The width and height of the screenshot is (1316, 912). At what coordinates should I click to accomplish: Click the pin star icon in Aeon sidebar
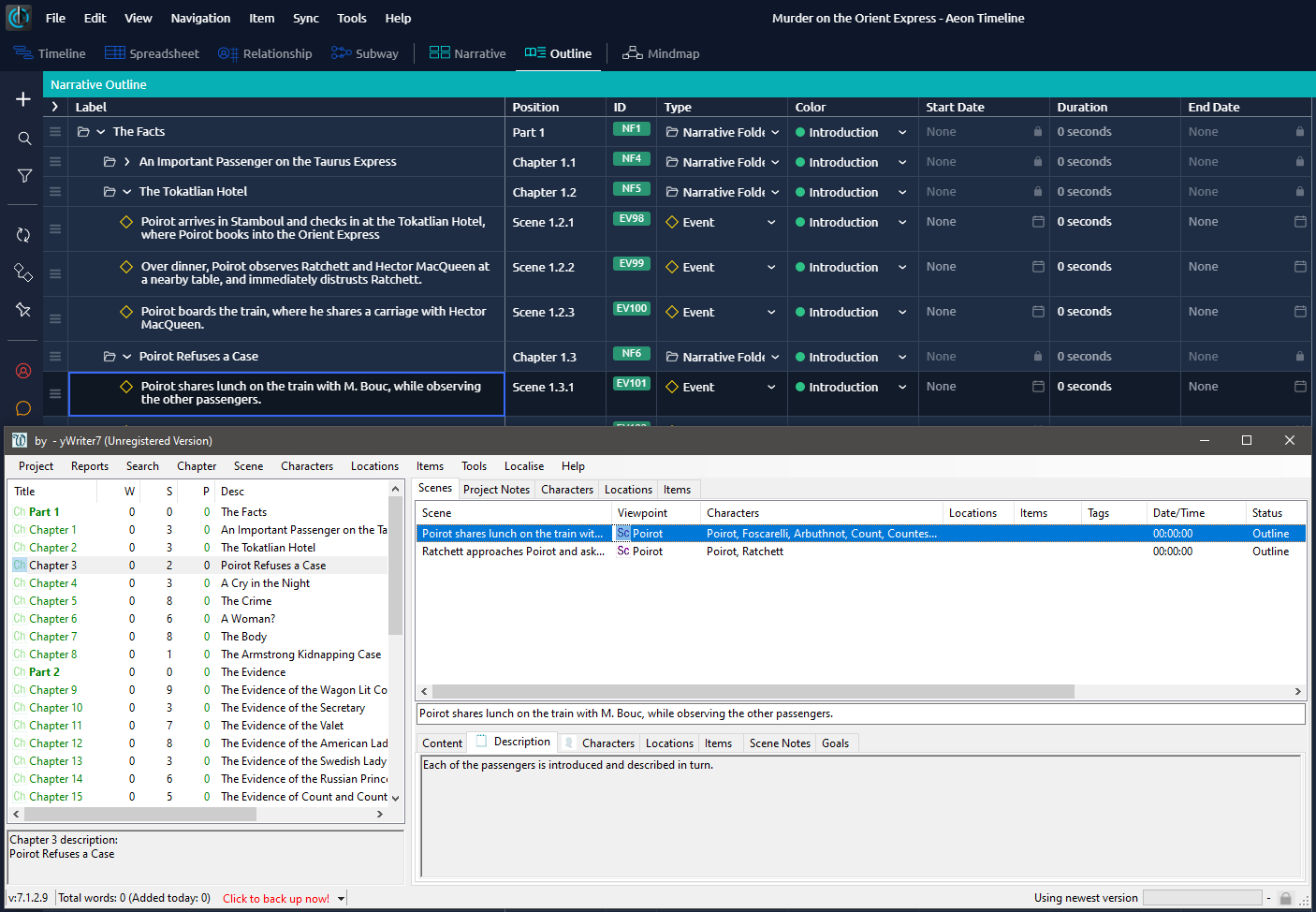coord(23,310)
